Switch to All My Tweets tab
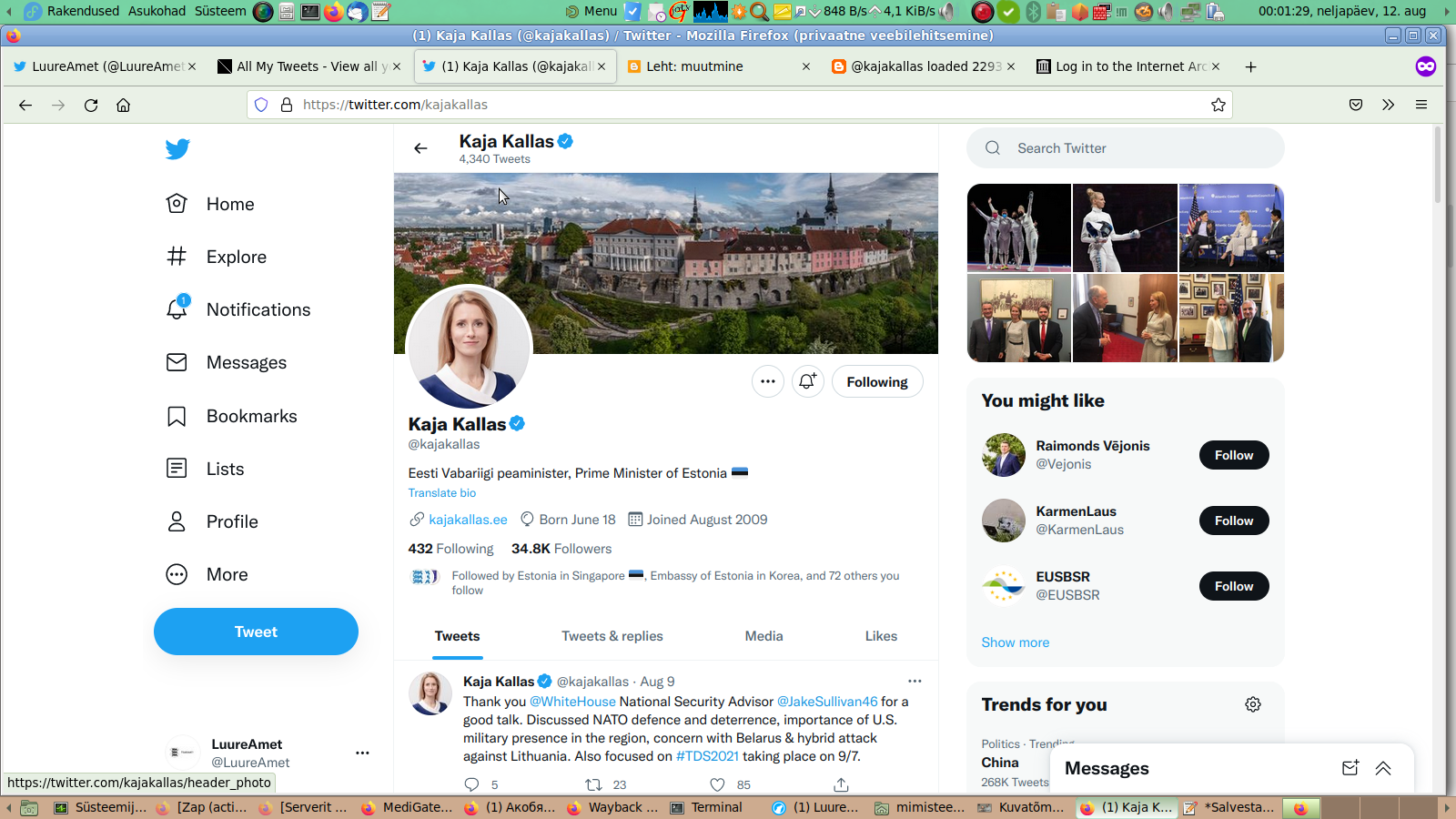The width and height of the screenshot is (1456, 819). tap(309, 66)
